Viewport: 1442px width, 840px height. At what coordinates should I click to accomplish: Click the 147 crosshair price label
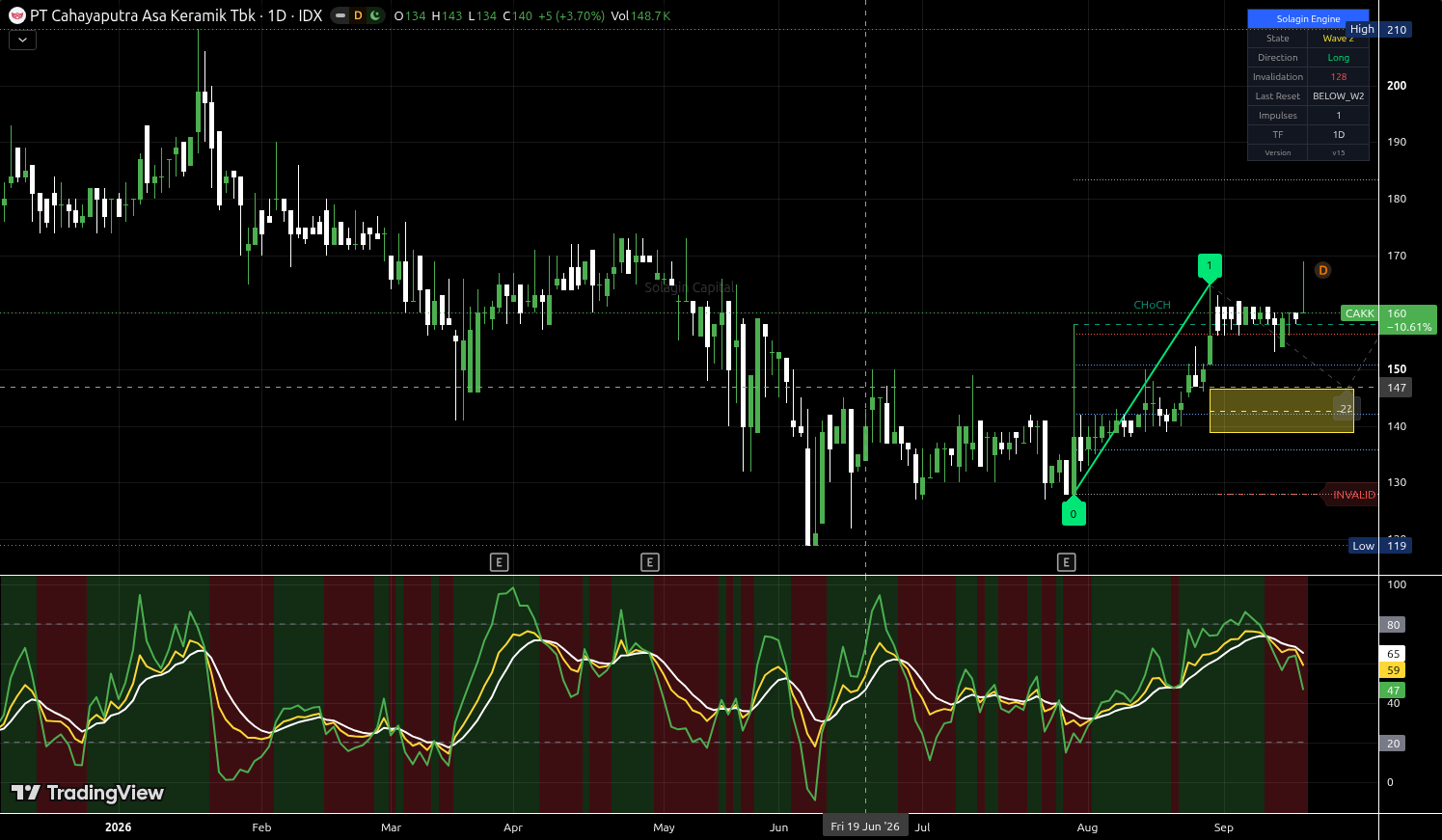[x=1397, y=388]
